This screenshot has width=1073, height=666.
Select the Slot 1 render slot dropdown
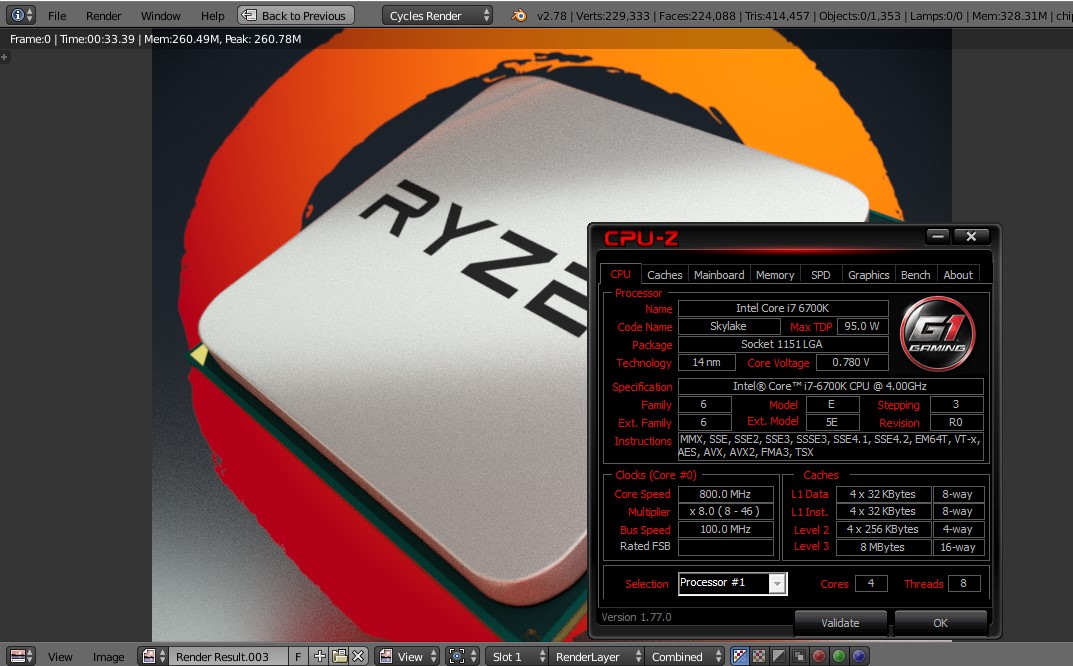pyautogui.click(x=517, y=656)
